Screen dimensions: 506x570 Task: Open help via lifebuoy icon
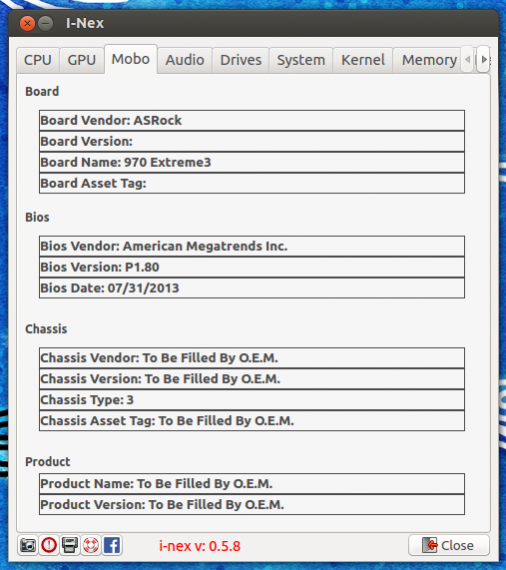(x=91, y=545)
